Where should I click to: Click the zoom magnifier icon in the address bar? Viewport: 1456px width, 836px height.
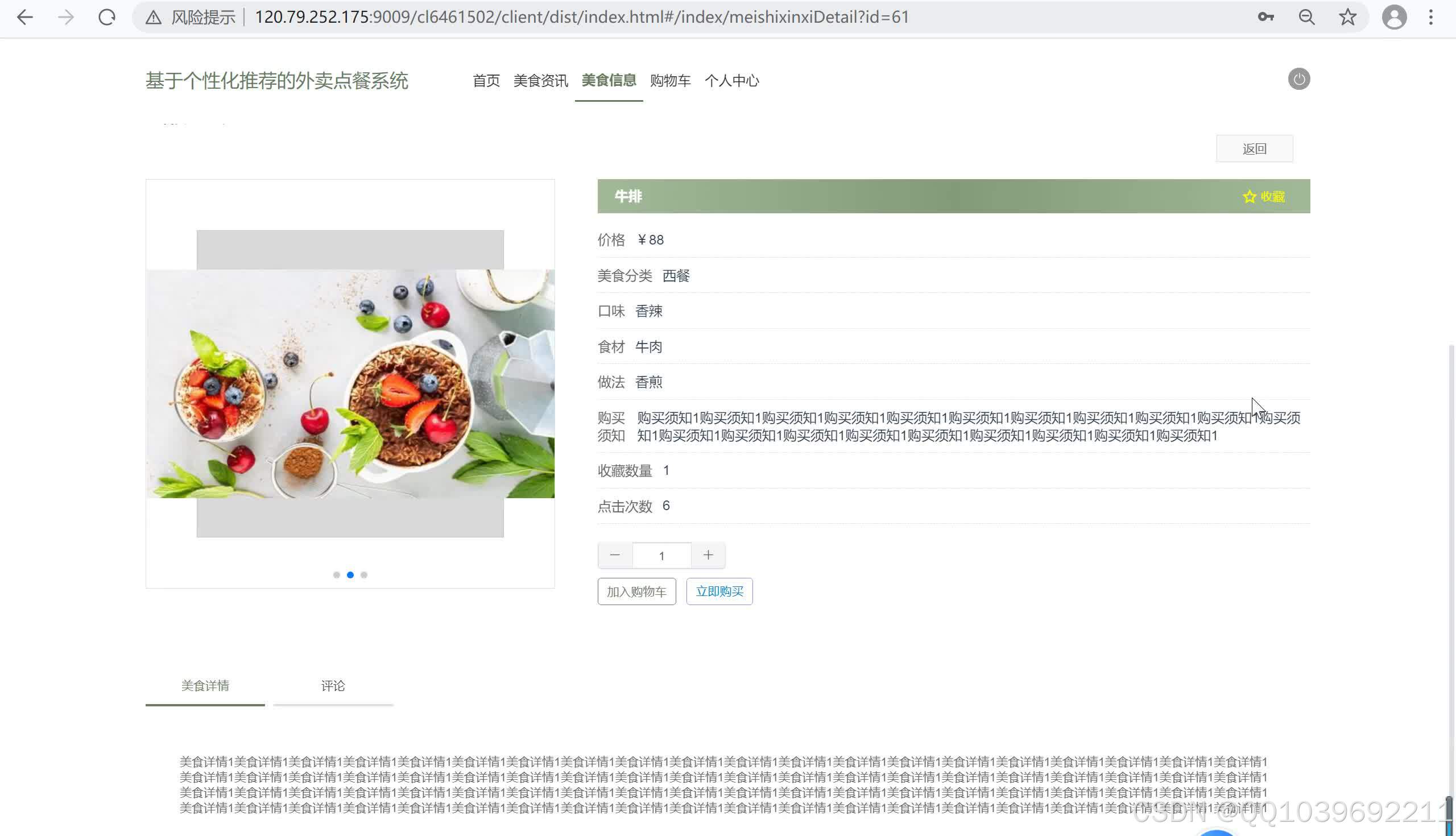tap(1307, 17)
